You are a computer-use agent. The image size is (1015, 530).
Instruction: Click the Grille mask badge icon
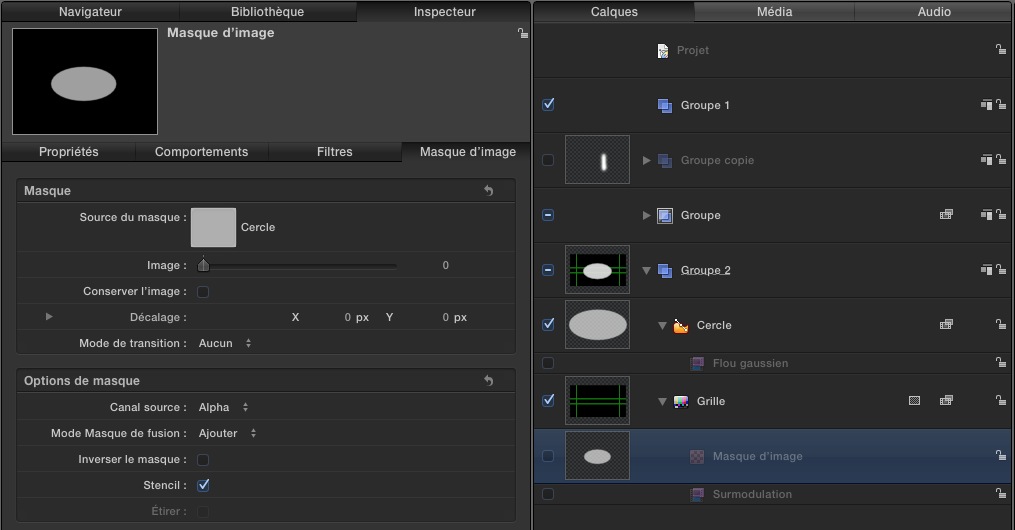coord(915,401)
